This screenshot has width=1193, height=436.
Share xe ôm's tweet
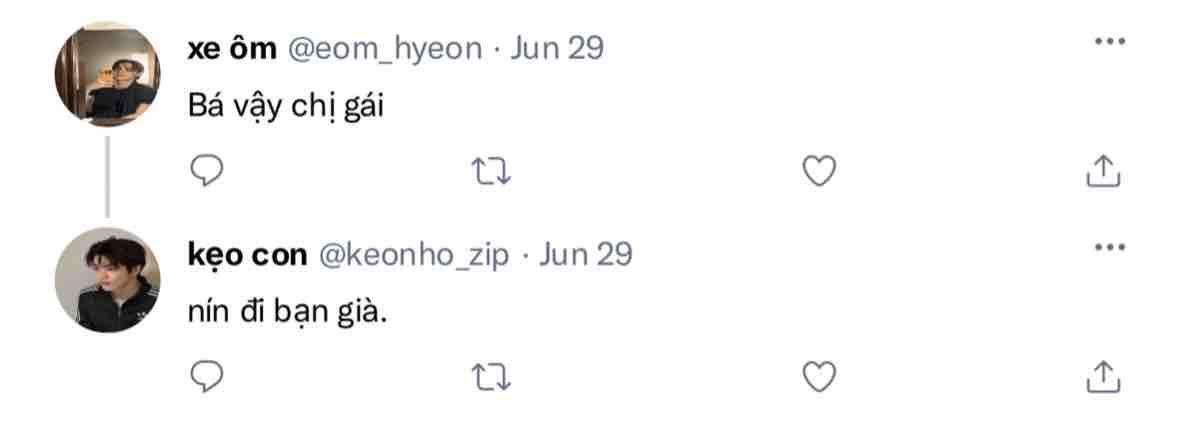pos(1102,172)
